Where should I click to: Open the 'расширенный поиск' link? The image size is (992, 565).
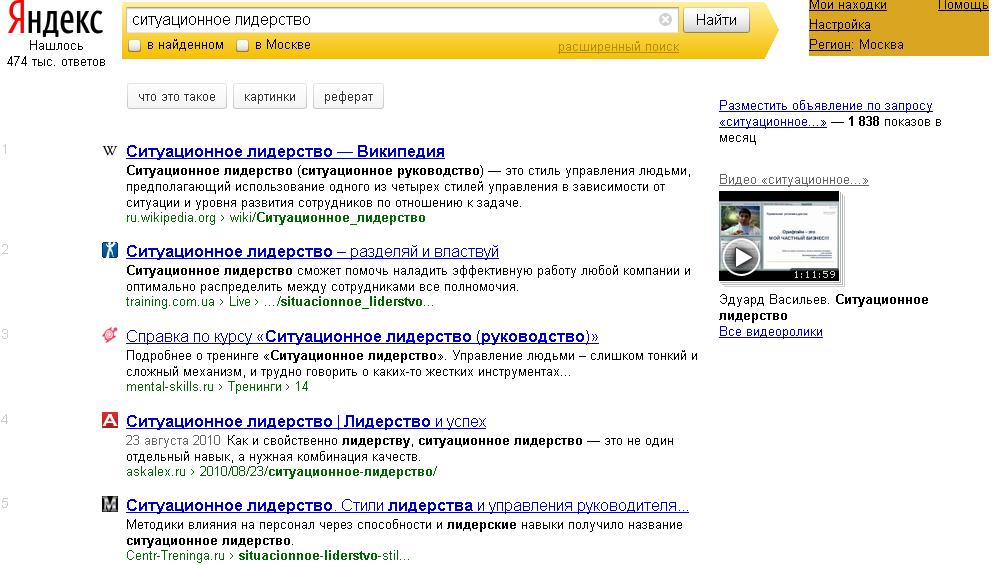click(618, 47)
